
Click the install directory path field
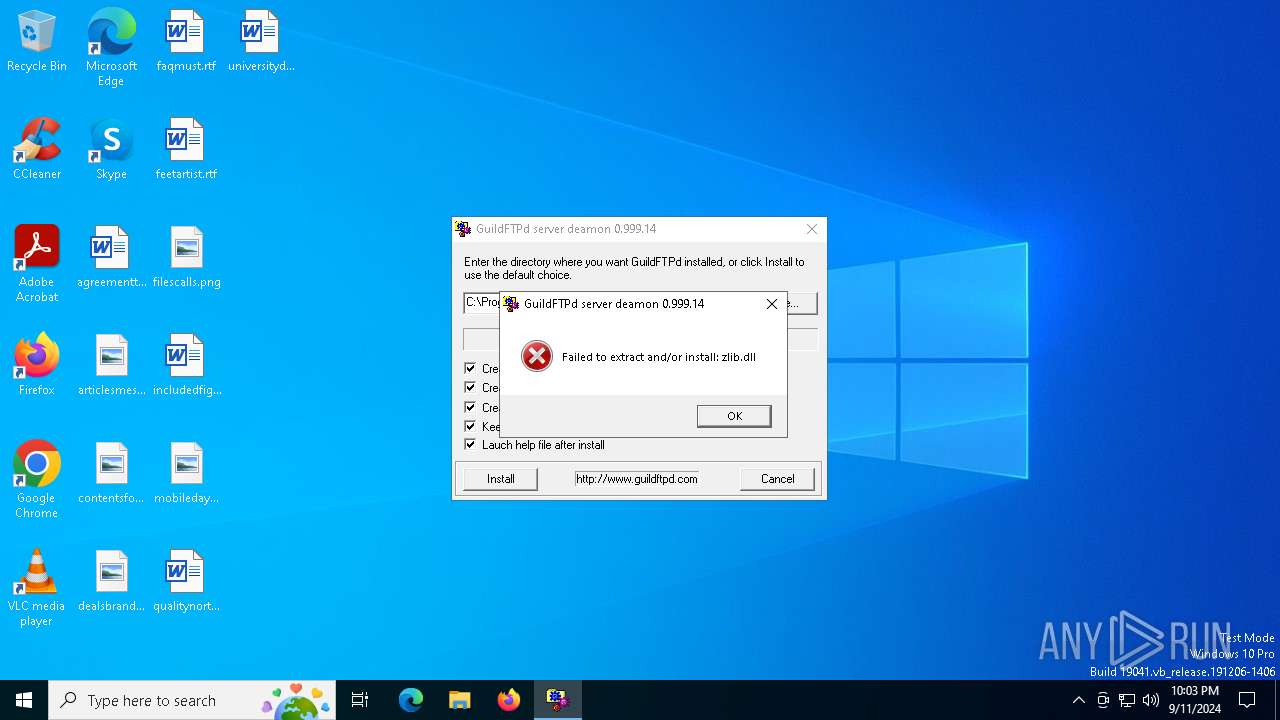point(482,302)
